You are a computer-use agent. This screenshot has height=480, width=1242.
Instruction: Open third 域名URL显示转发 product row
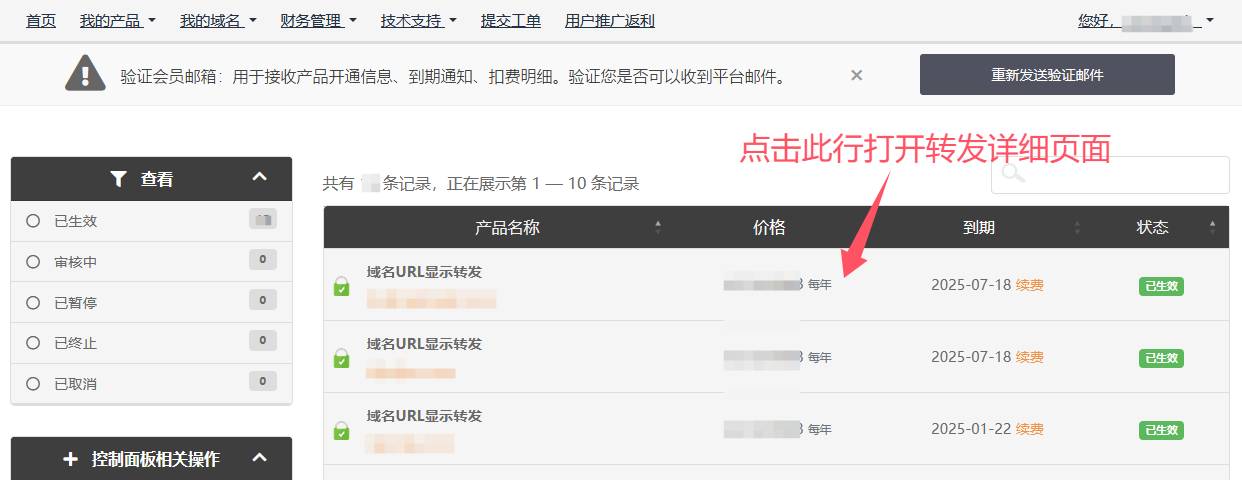coord(776,429)
